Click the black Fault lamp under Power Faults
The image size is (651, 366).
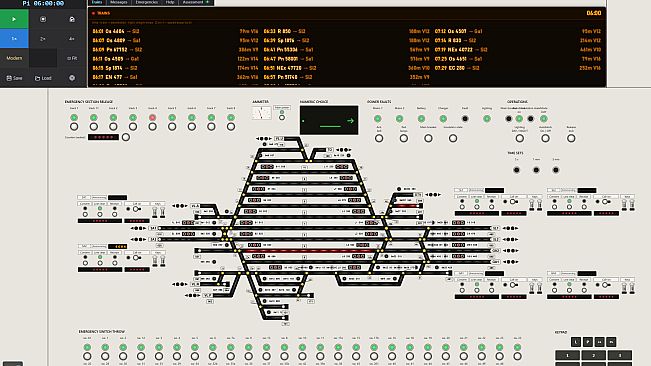click(465, 119)
